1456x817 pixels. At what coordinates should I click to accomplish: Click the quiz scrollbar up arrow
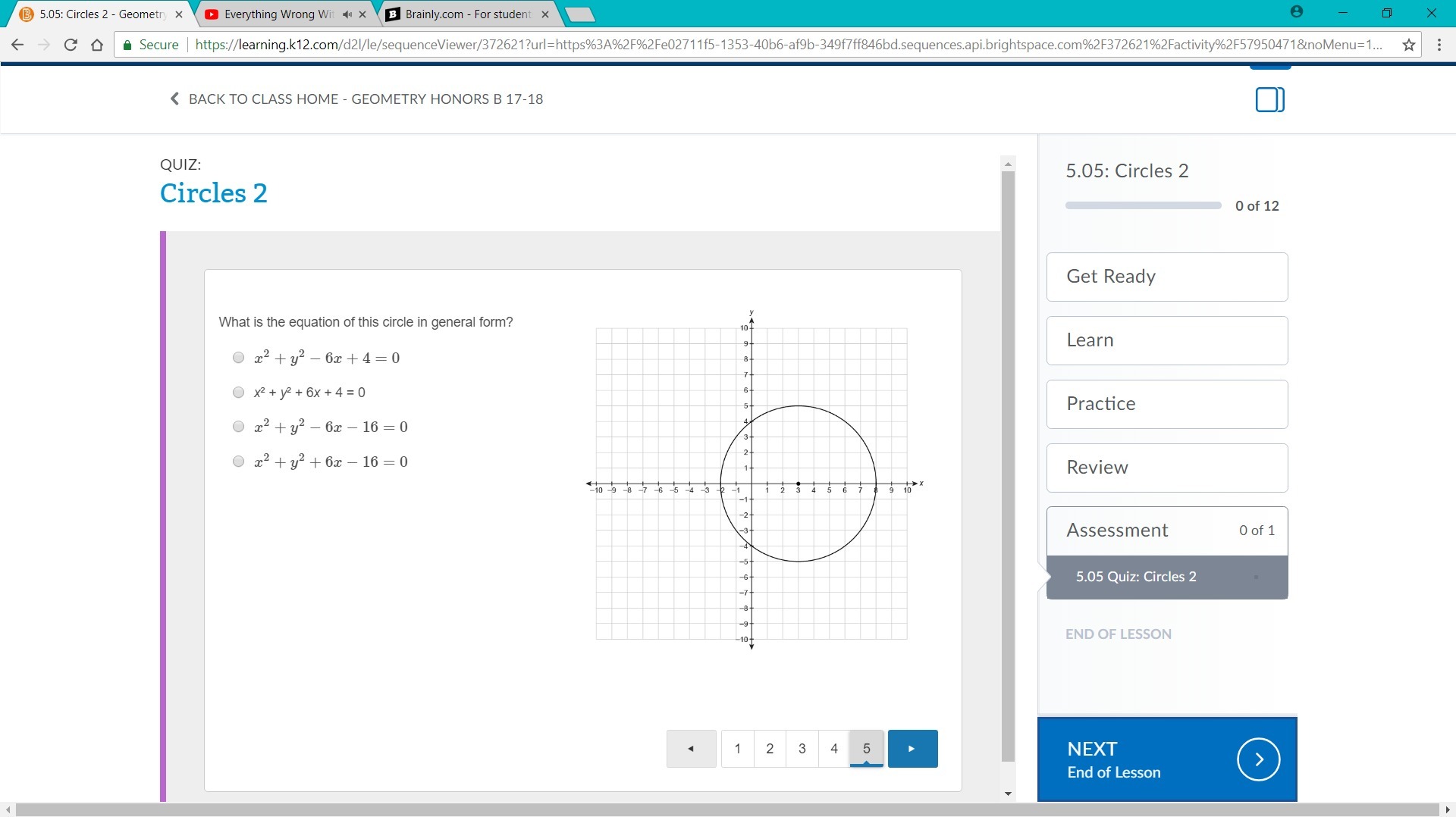point(1008,164)
